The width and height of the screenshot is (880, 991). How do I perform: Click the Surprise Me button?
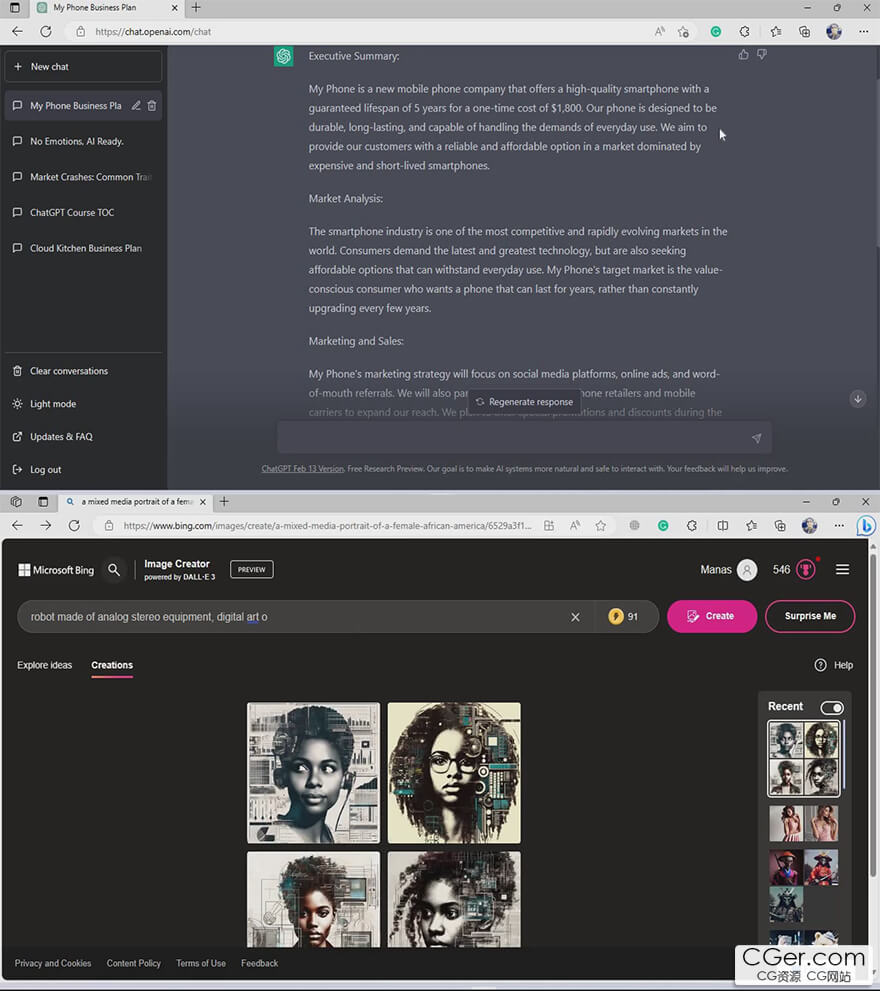coord(810,616)
